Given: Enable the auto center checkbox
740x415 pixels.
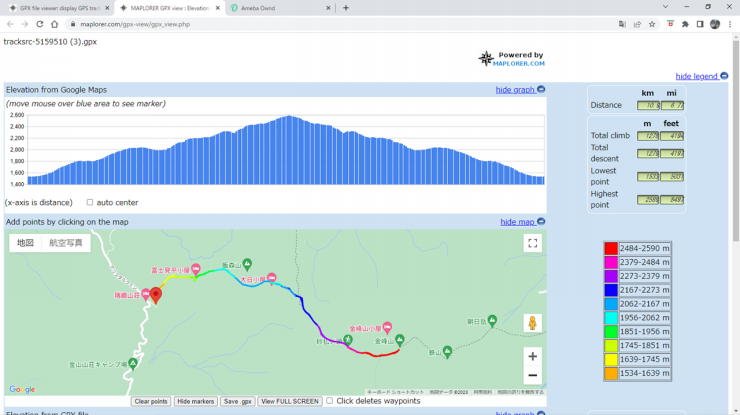Looking at the screenshot, I should [90, 203].
